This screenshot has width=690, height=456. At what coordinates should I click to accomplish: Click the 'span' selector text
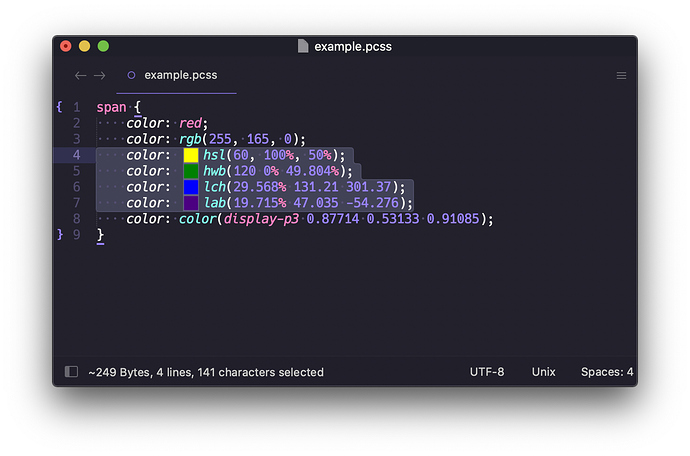(111, 107)
